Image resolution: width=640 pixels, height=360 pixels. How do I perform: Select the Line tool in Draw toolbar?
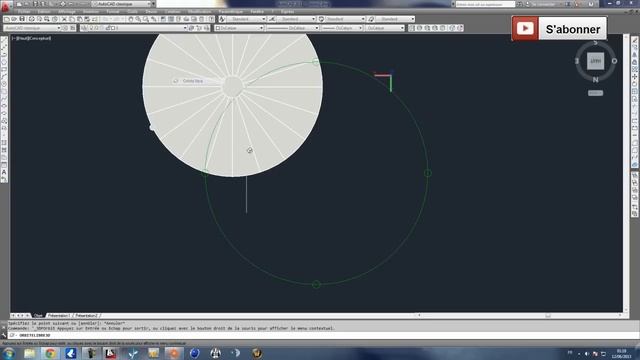pyautogui.click(x=4, y=40)
